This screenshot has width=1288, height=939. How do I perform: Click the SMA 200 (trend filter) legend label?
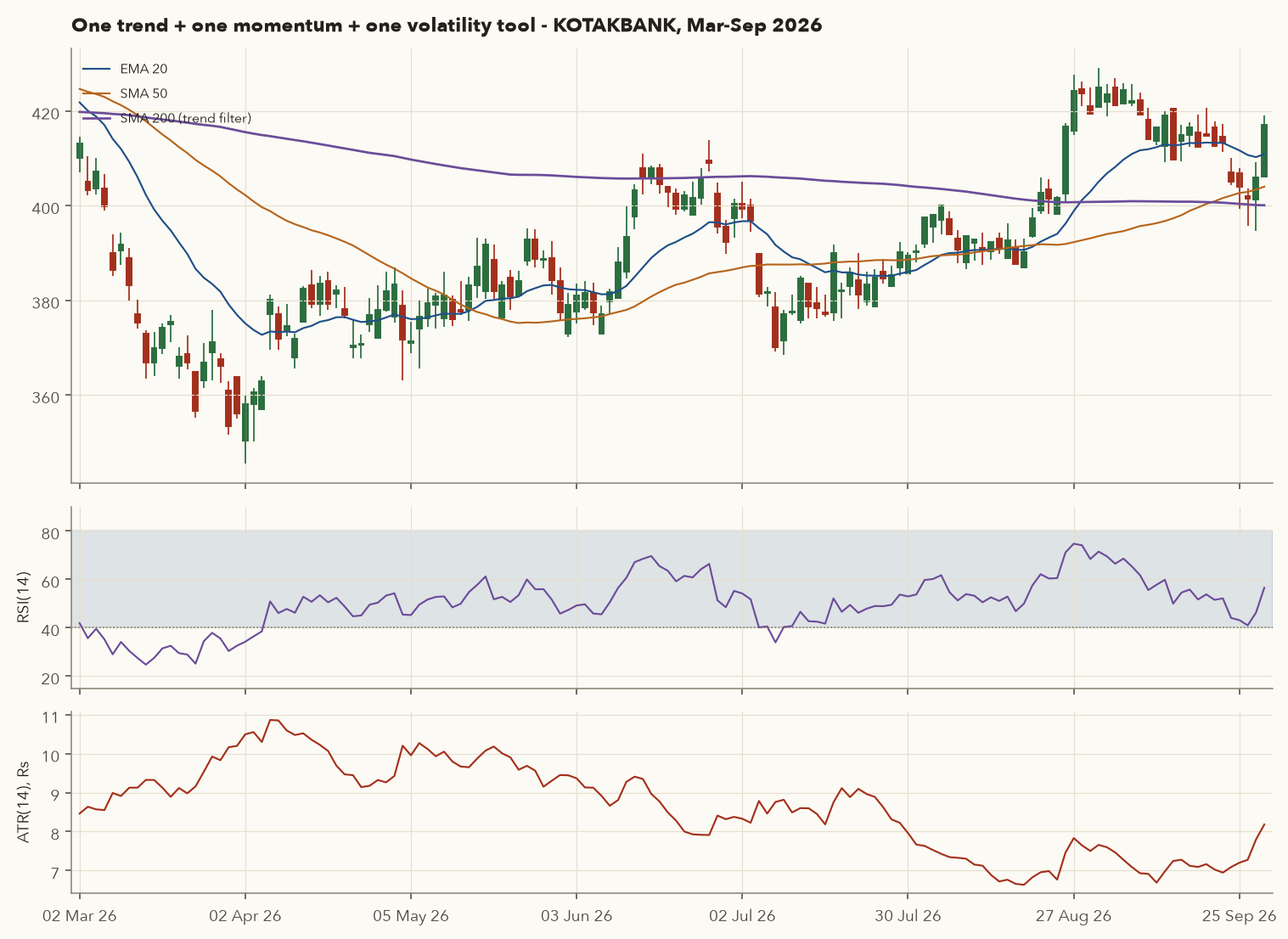[x=186, y=118]
